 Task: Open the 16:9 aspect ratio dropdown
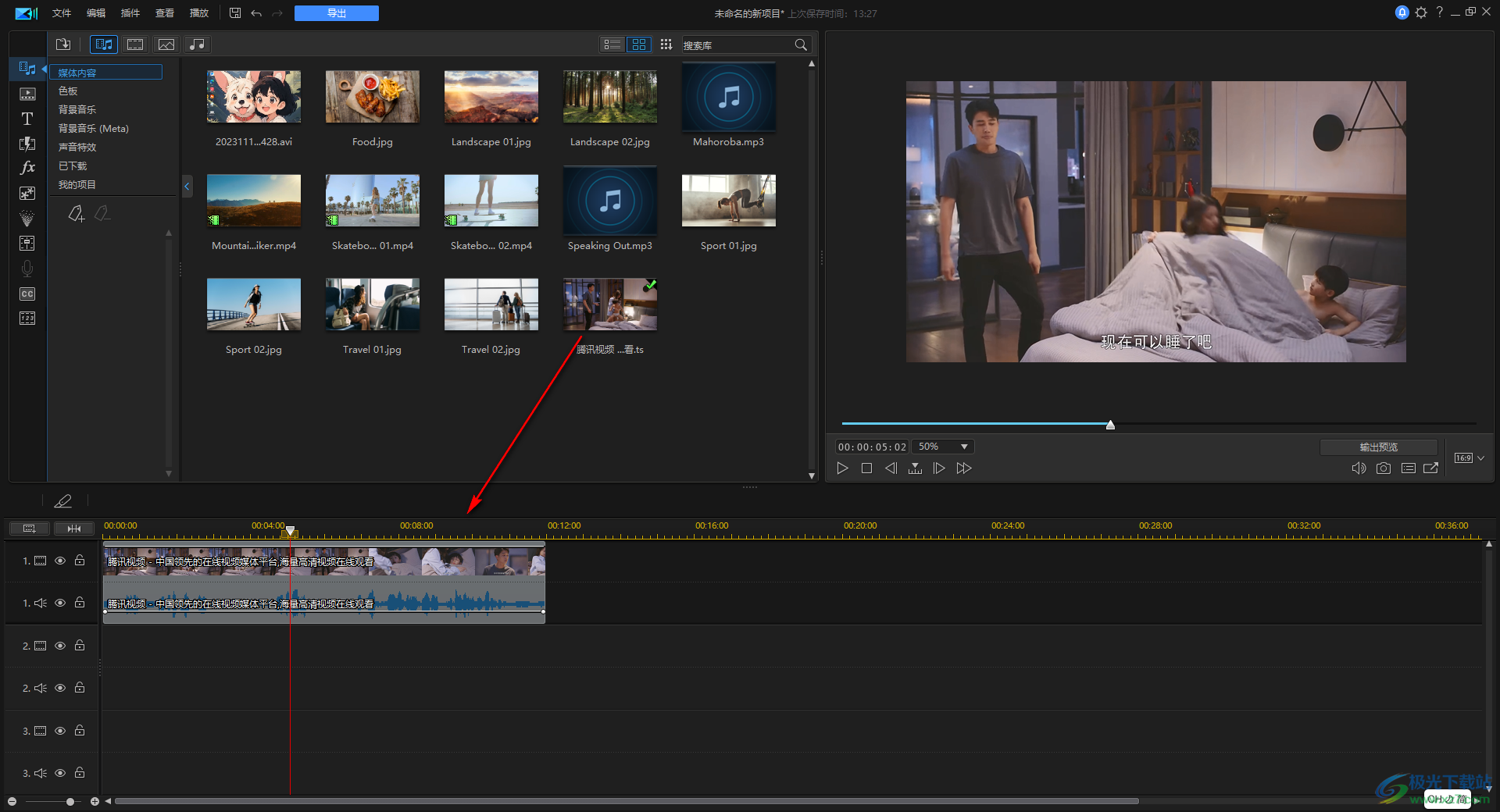coord(1470,458)
